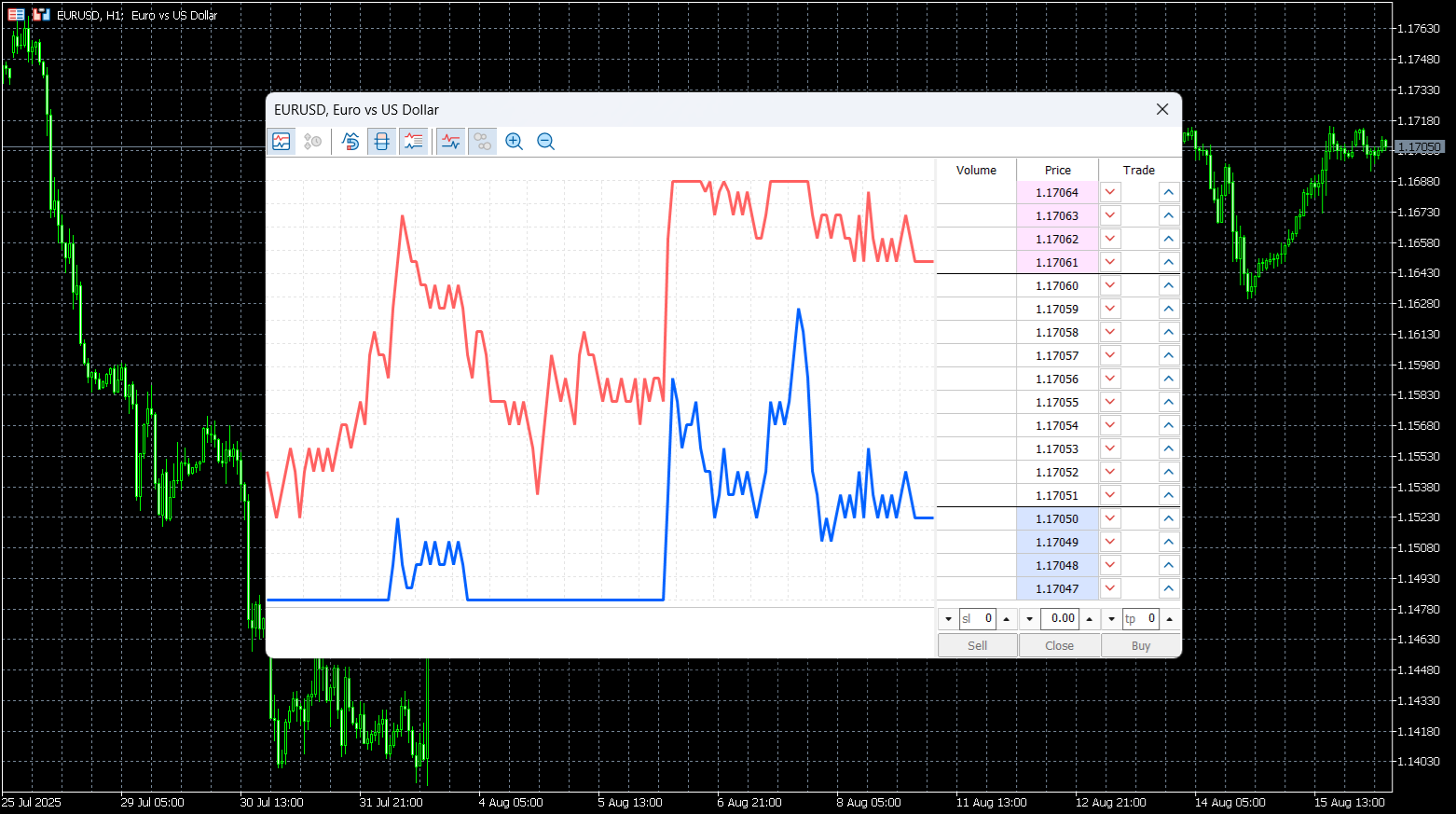Select the 1.17055 price cell

tap(1057, 402)
